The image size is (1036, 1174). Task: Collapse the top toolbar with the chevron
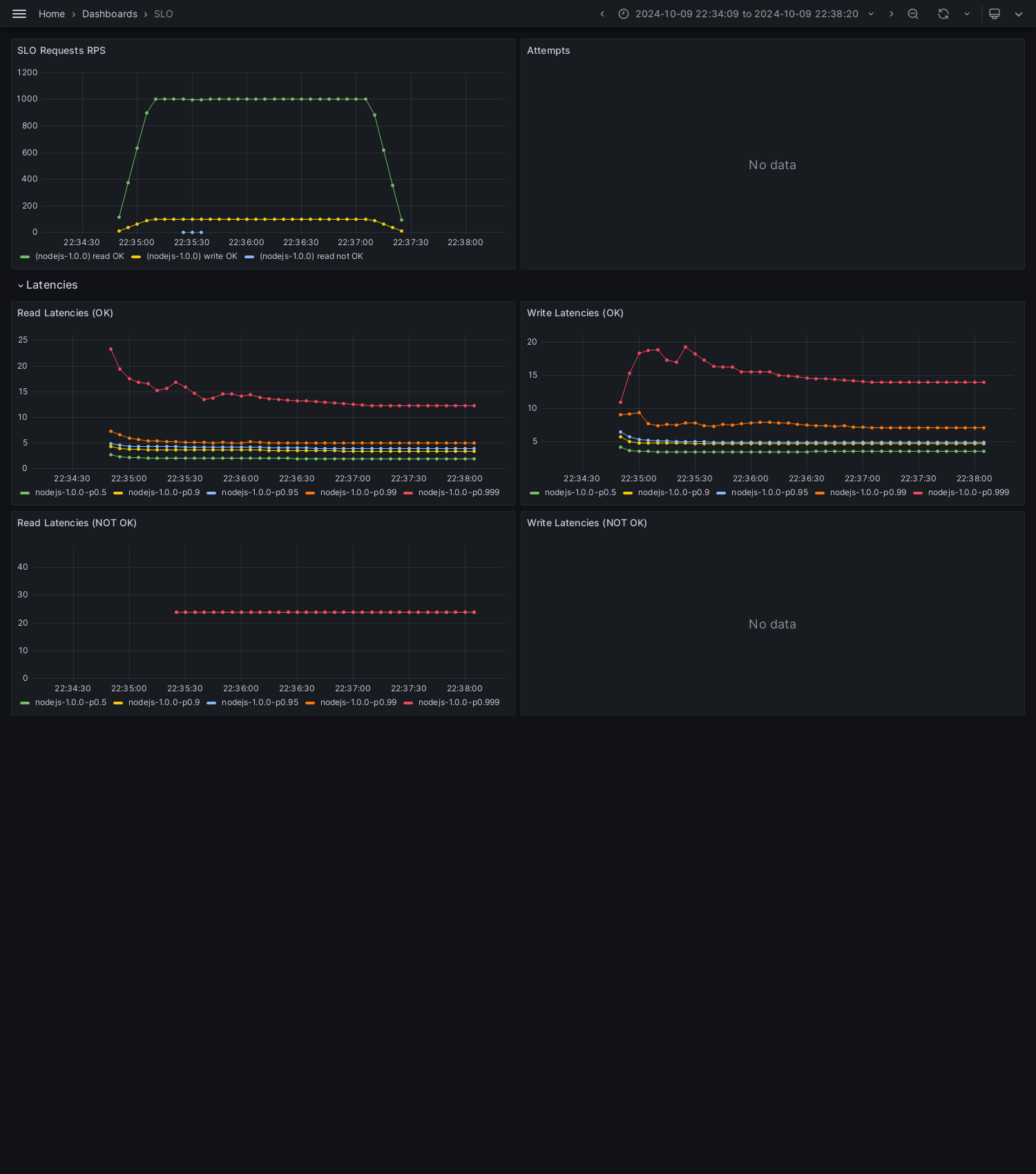1019,14
